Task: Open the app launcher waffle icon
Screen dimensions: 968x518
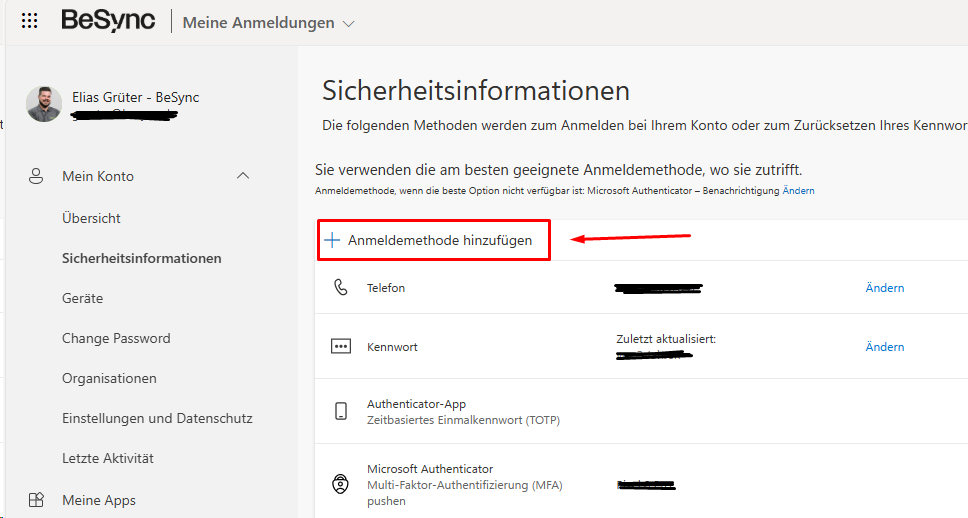Action: (x=30, y=21)
